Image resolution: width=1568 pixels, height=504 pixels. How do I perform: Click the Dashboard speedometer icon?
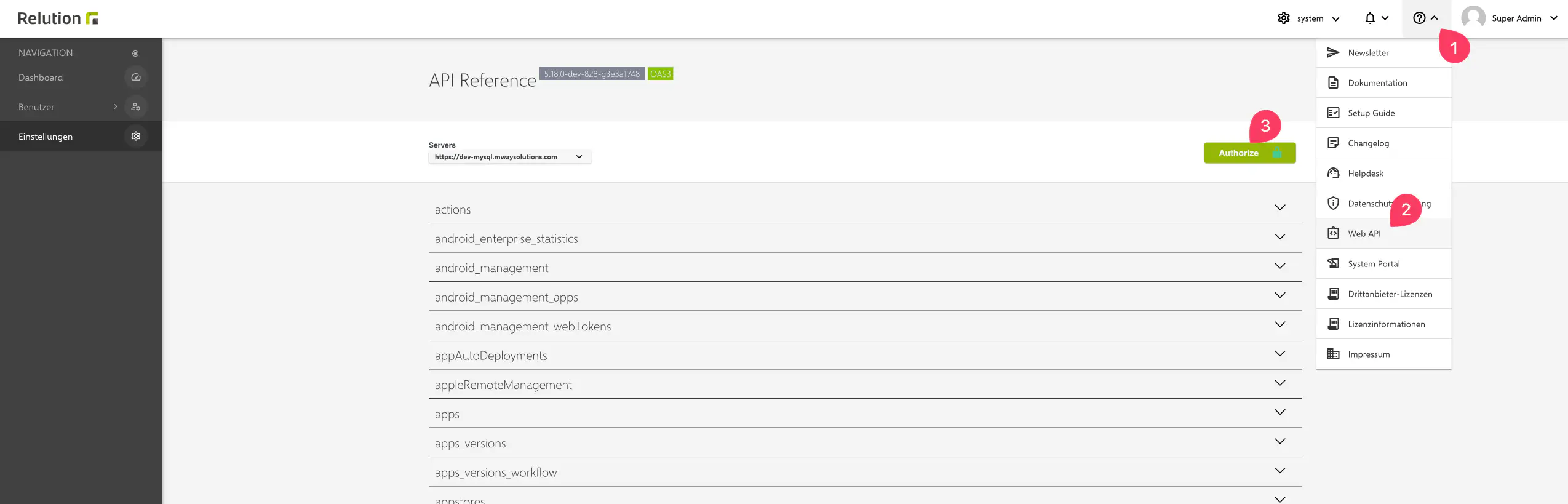point(136,78)
